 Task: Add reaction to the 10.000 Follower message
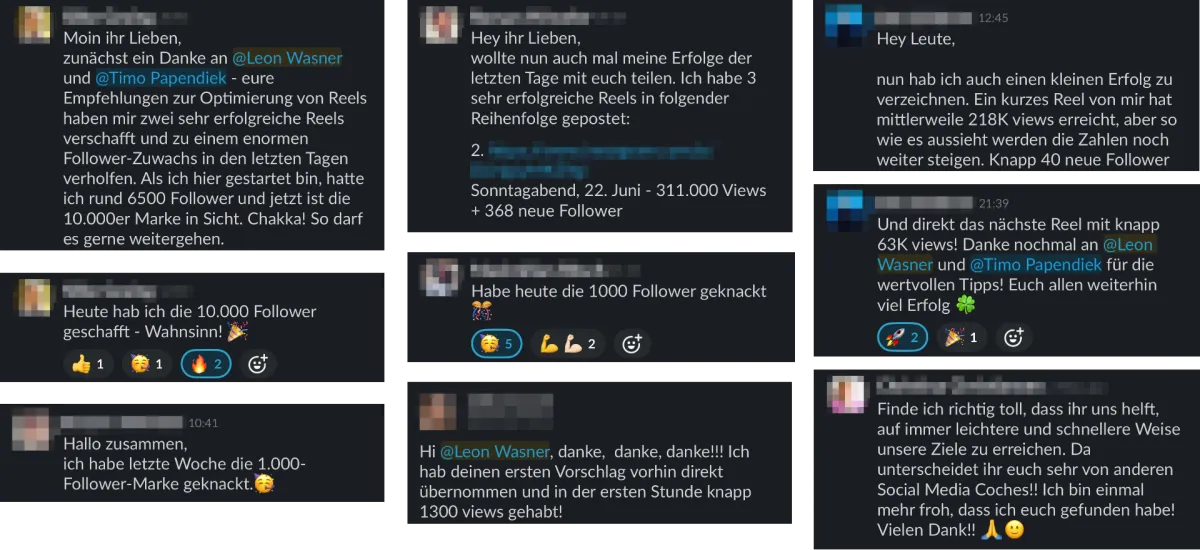coord(257,364)
